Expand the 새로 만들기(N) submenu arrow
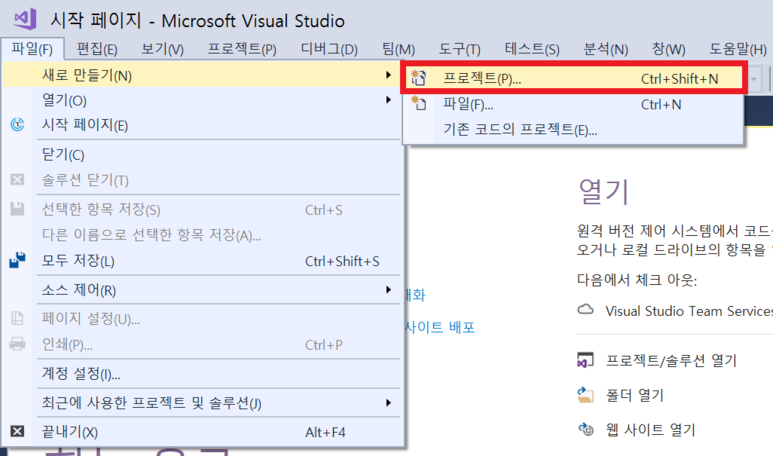This screenshot has height=456, width=773. [388, 75]
